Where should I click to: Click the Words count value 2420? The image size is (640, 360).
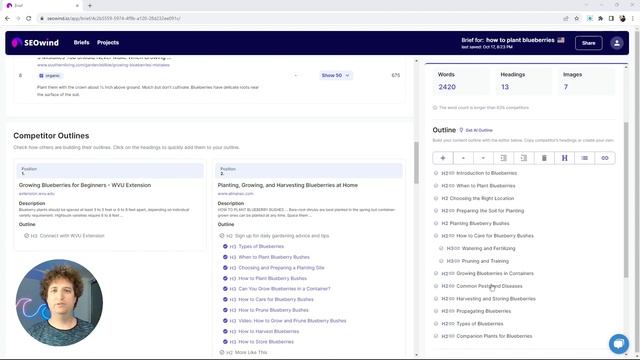coord(447,87)
